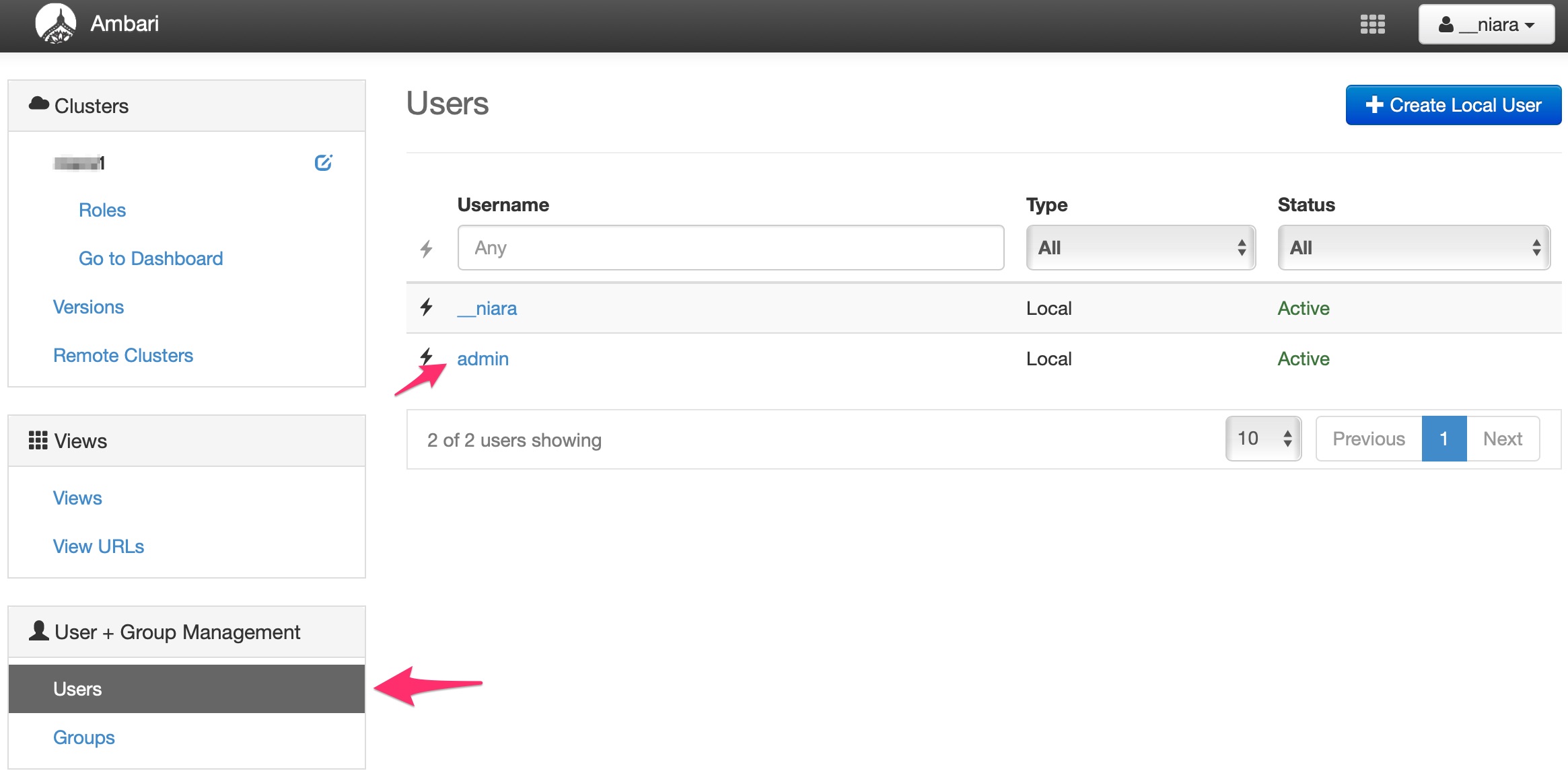This screenshot has width=1568, height=775.
Task: Click the Clusters cloud icon
Action: click(39, 104)
